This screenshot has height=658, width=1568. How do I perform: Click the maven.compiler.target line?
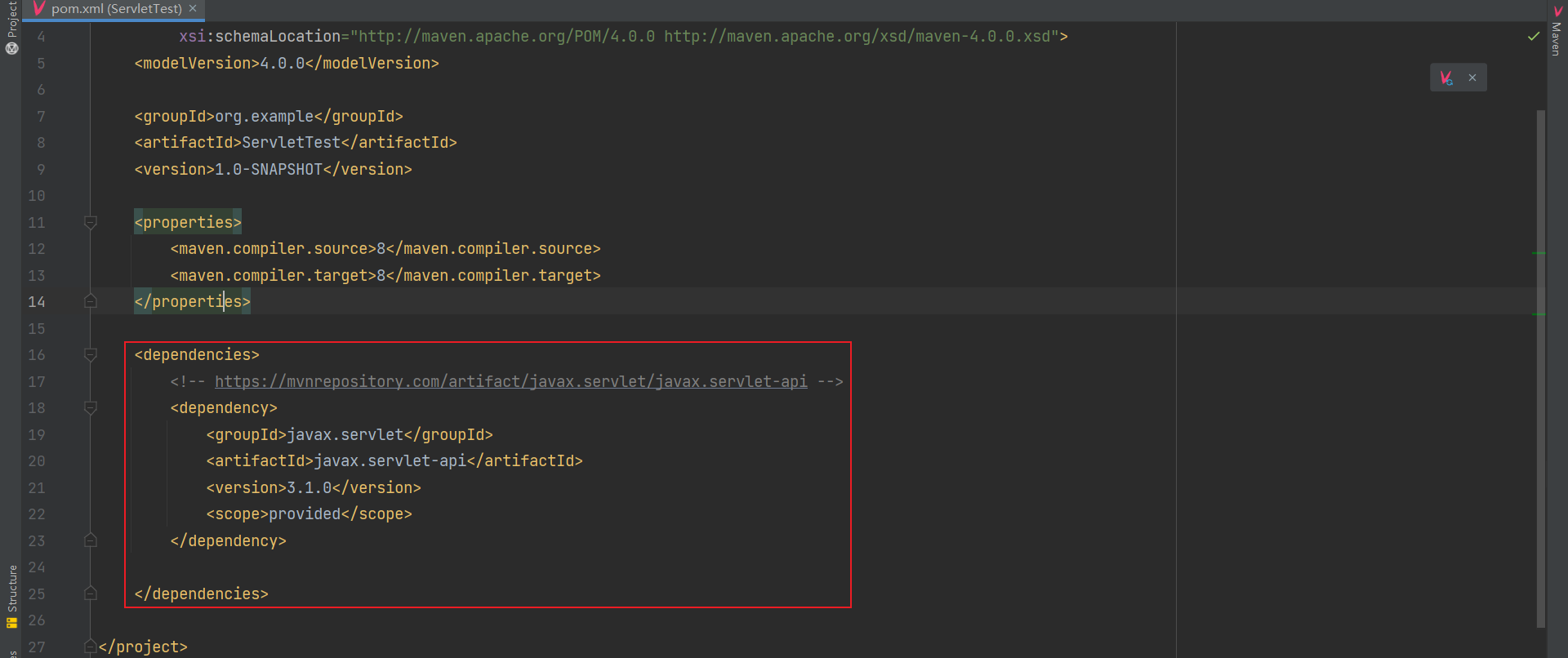pos(385,275)
